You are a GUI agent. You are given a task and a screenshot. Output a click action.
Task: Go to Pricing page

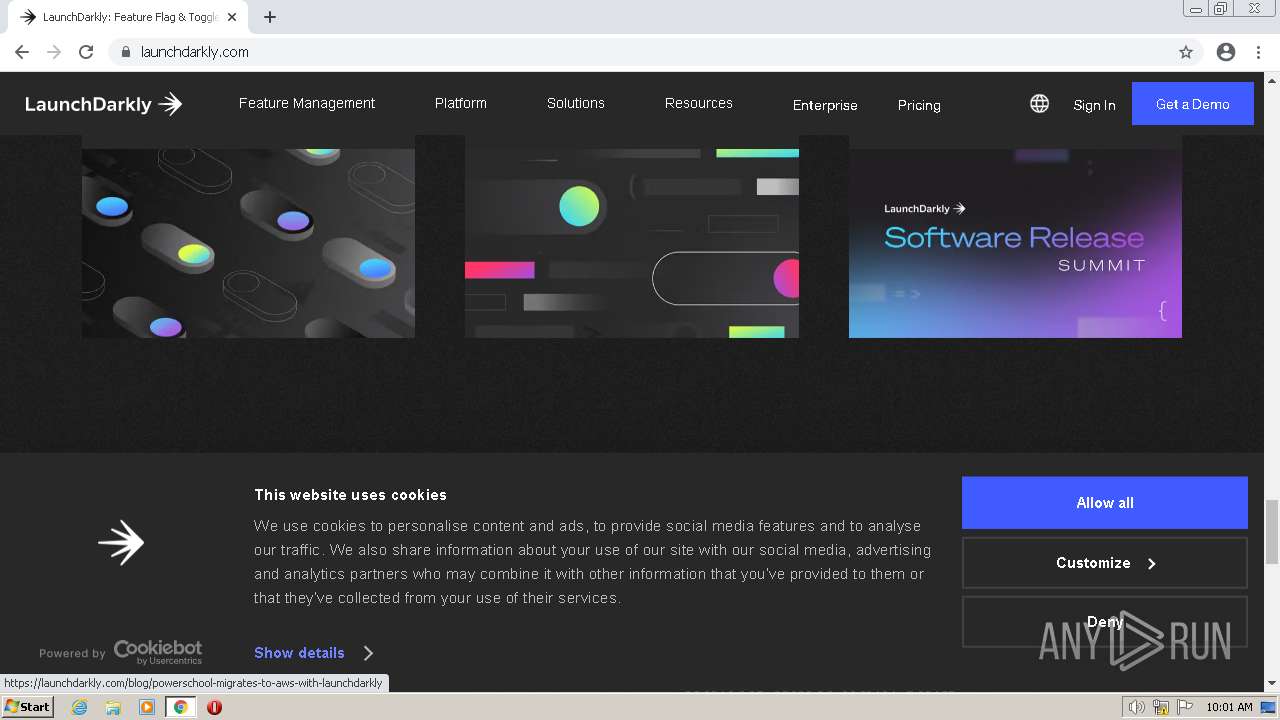[x=919, y=105]
